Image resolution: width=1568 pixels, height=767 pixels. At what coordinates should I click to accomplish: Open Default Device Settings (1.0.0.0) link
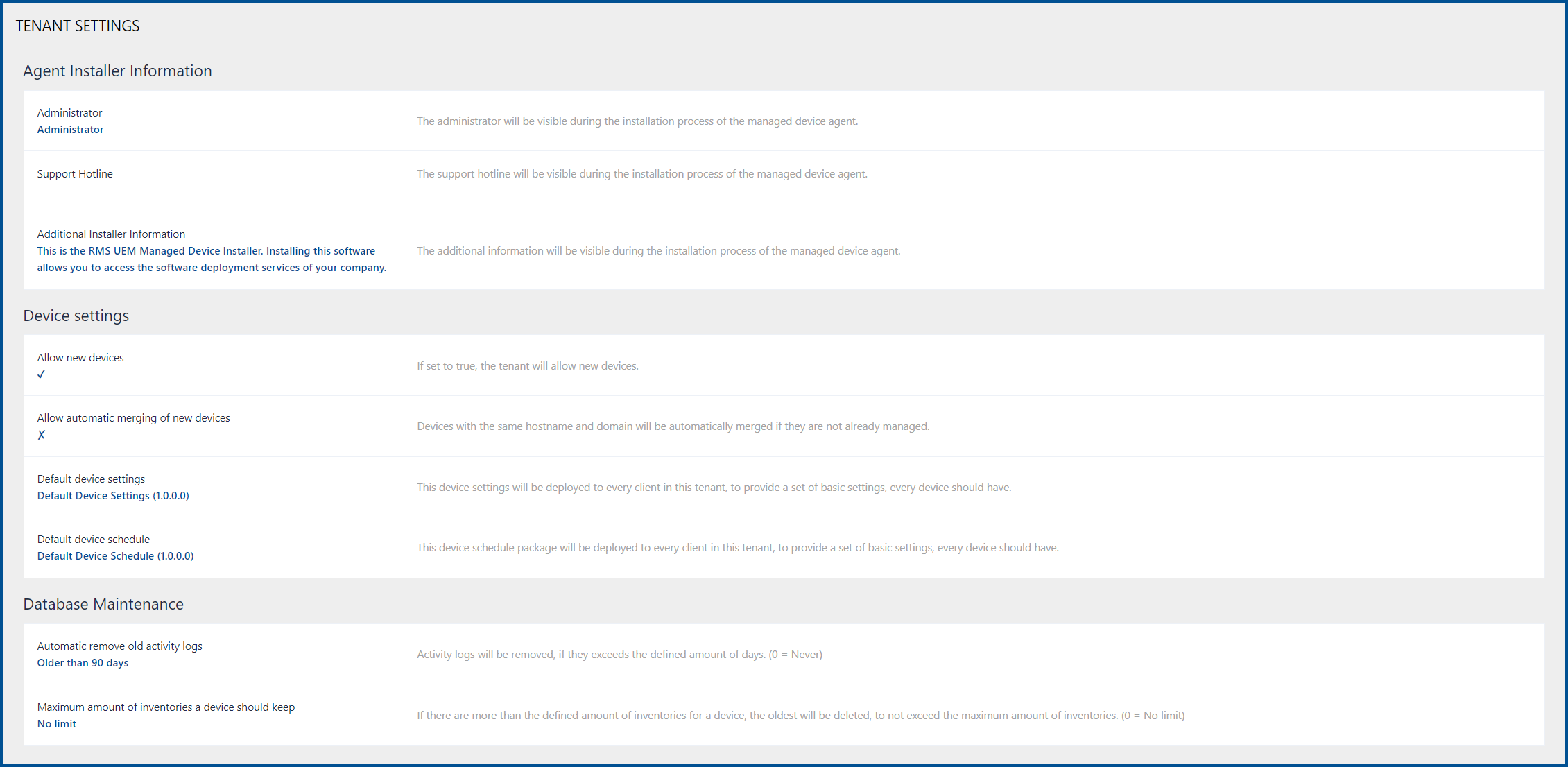point(113,496)
